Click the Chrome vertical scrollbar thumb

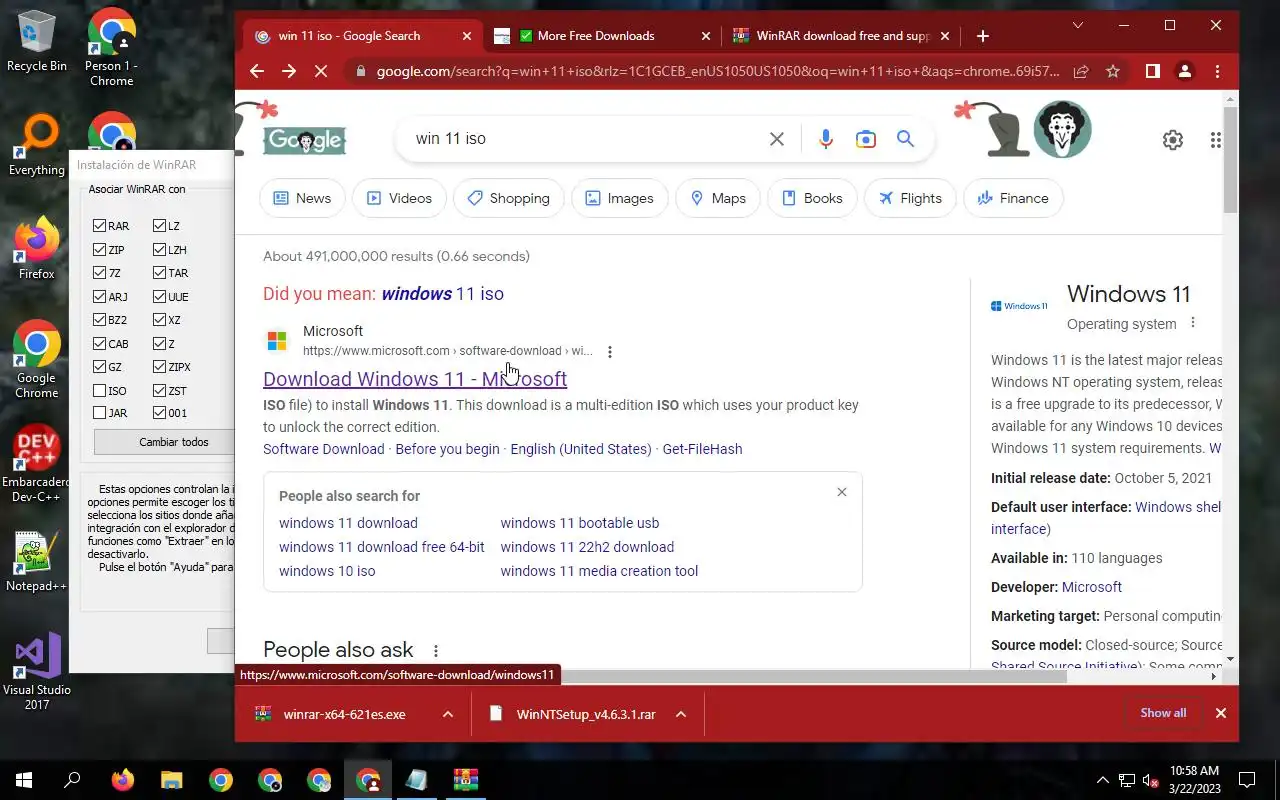[1230, 160]
